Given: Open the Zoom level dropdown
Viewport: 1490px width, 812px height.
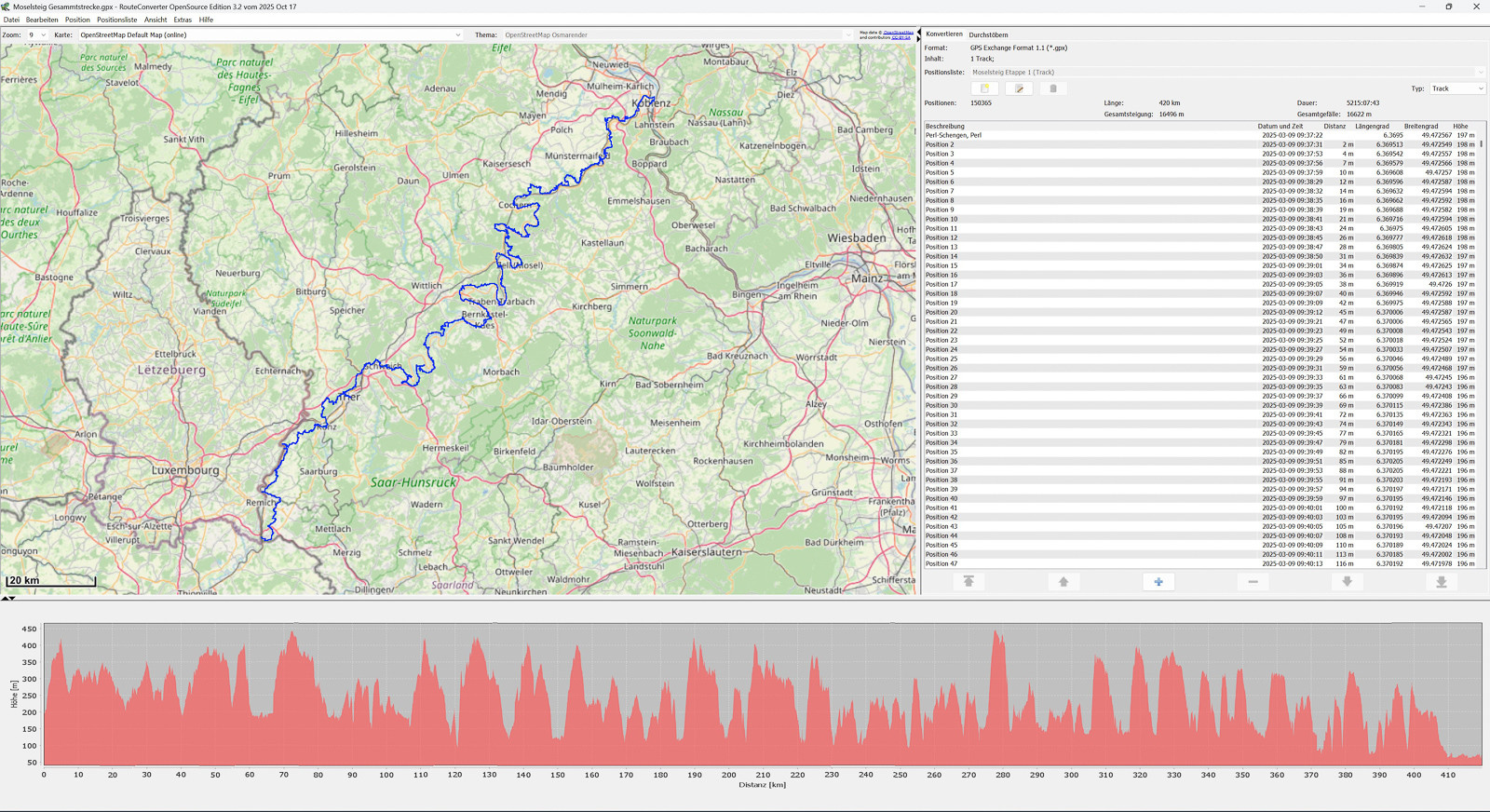Looking at the screenshot, I should (36, 35).
